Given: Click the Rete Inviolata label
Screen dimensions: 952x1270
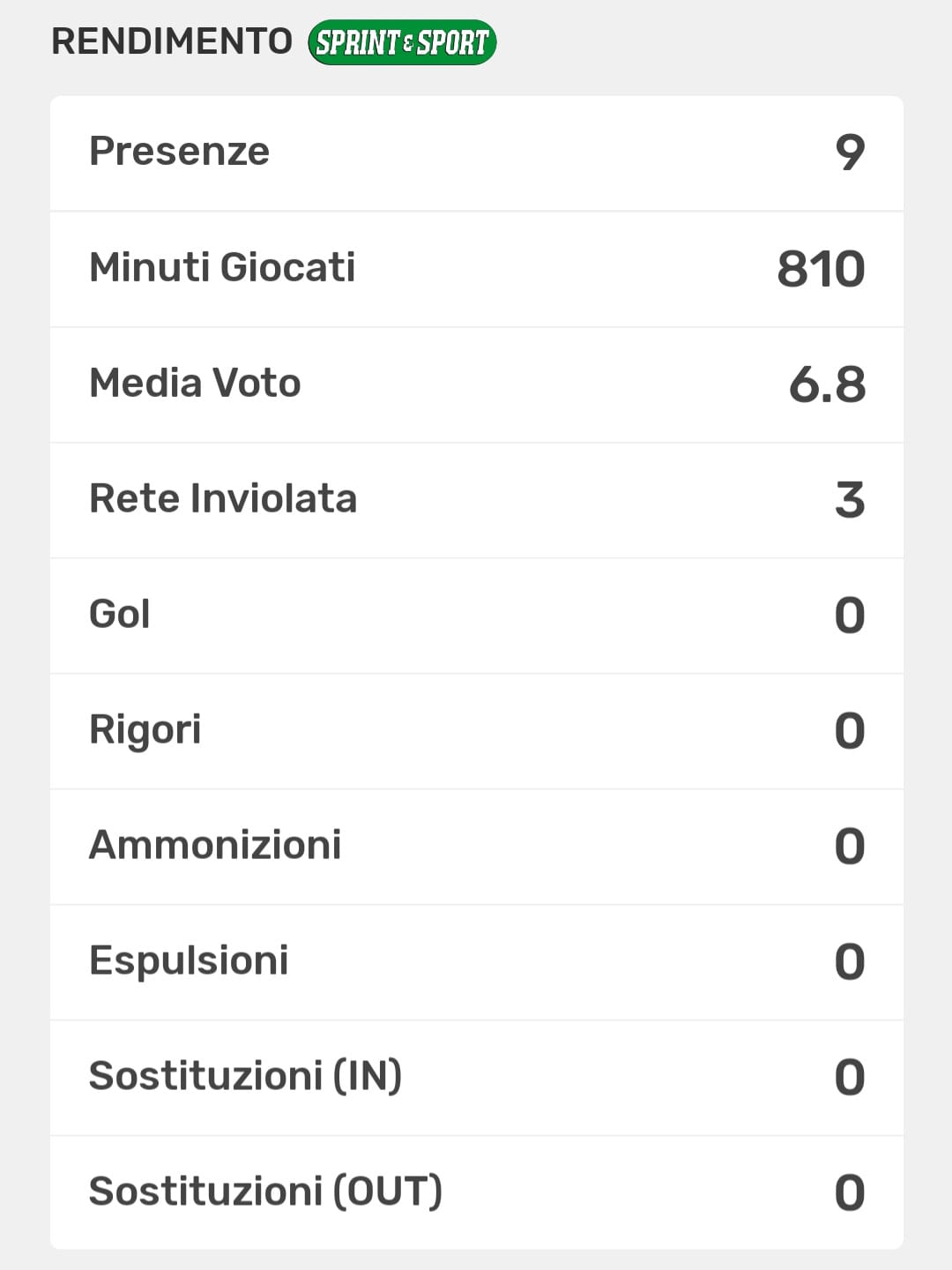Looking at the screenshot, I should pos(223,499).
